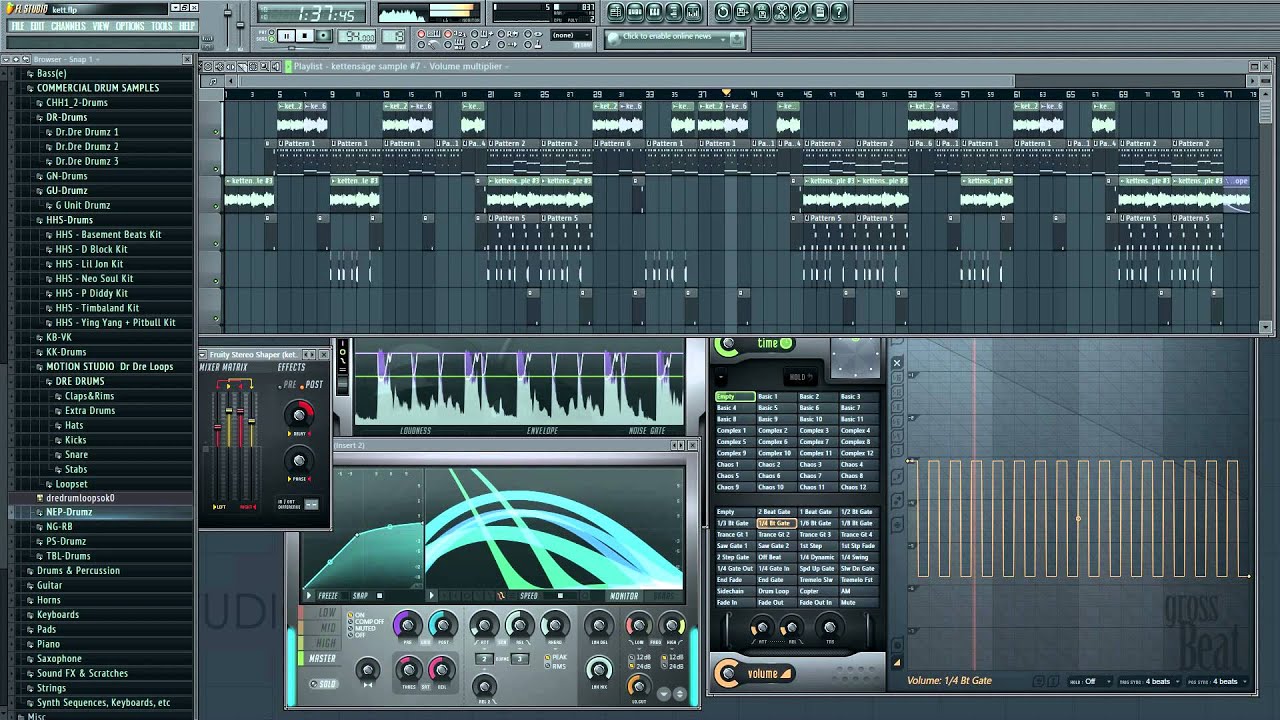Select COMP OFF band state in Maximus

366,621
